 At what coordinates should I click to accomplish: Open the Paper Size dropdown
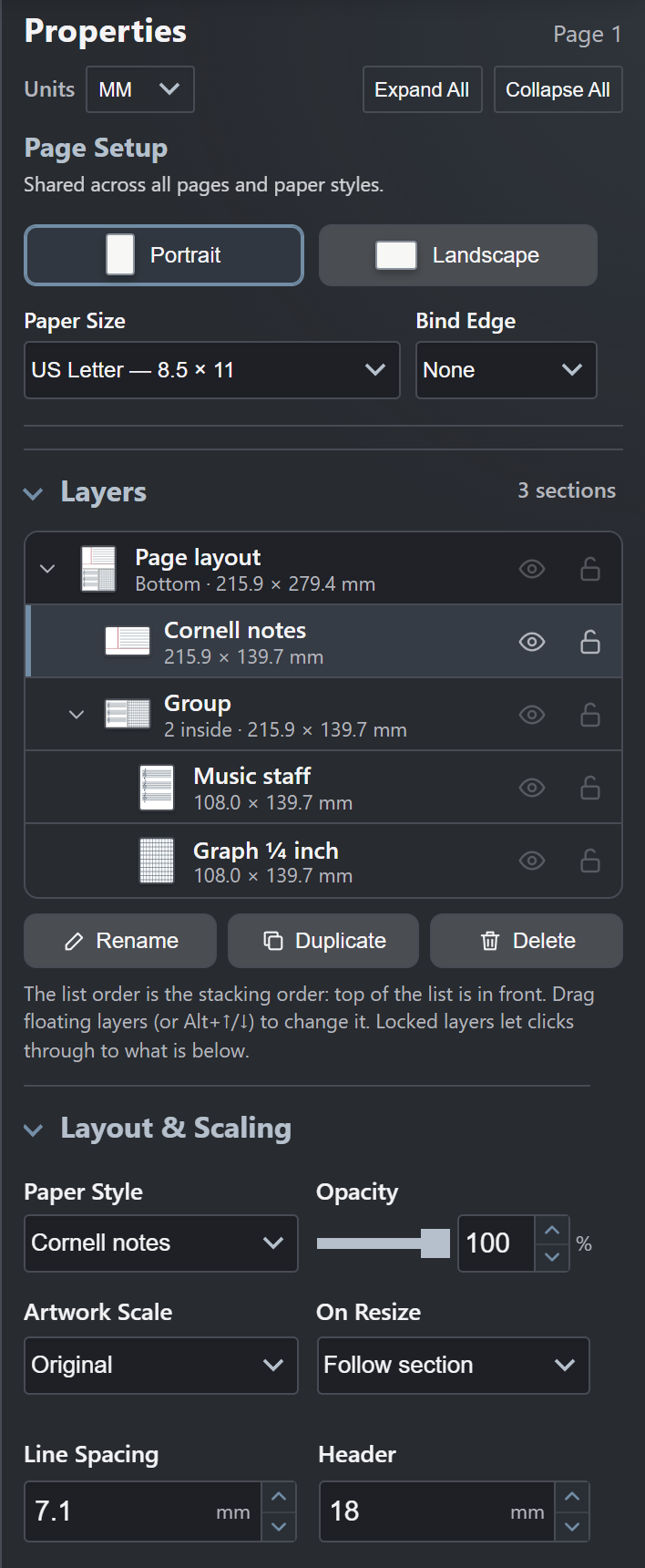[x=212, y=370]
